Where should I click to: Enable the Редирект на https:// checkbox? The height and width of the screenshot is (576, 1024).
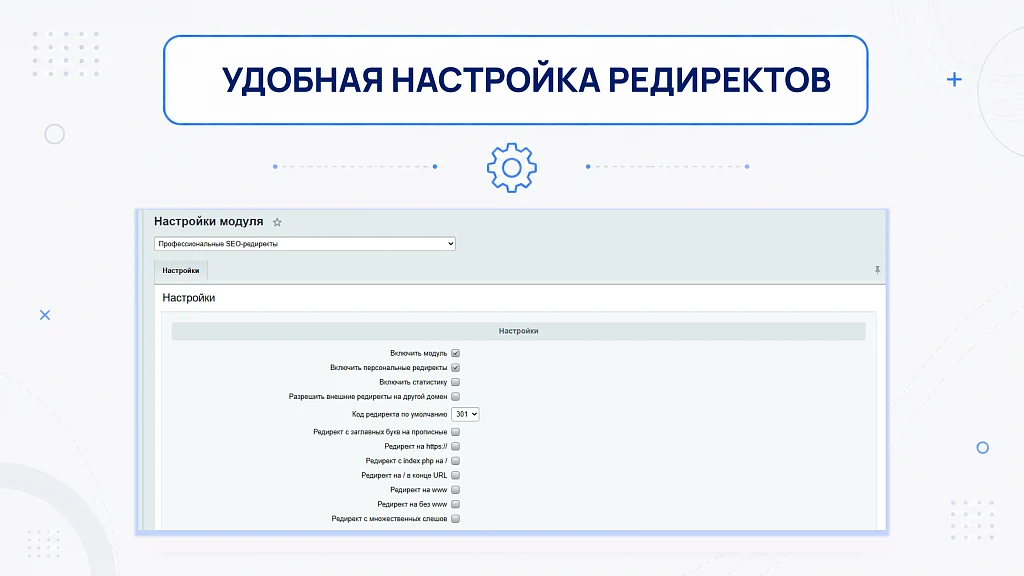coord(455,446)
